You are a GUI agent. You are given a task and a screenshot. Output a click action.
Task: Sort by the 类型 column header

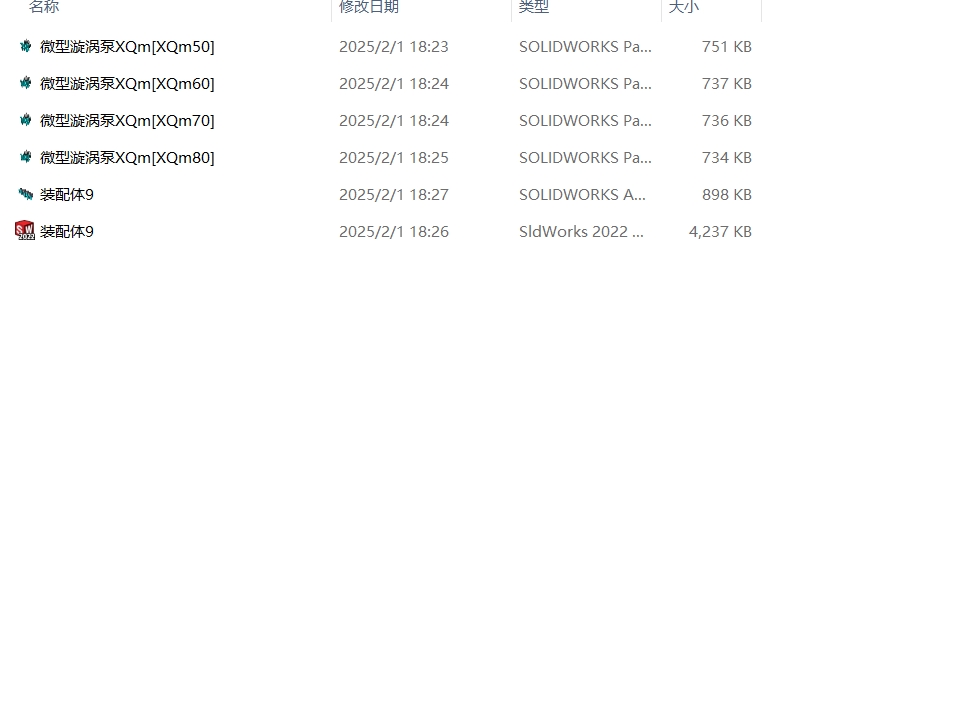coord(533,7)
